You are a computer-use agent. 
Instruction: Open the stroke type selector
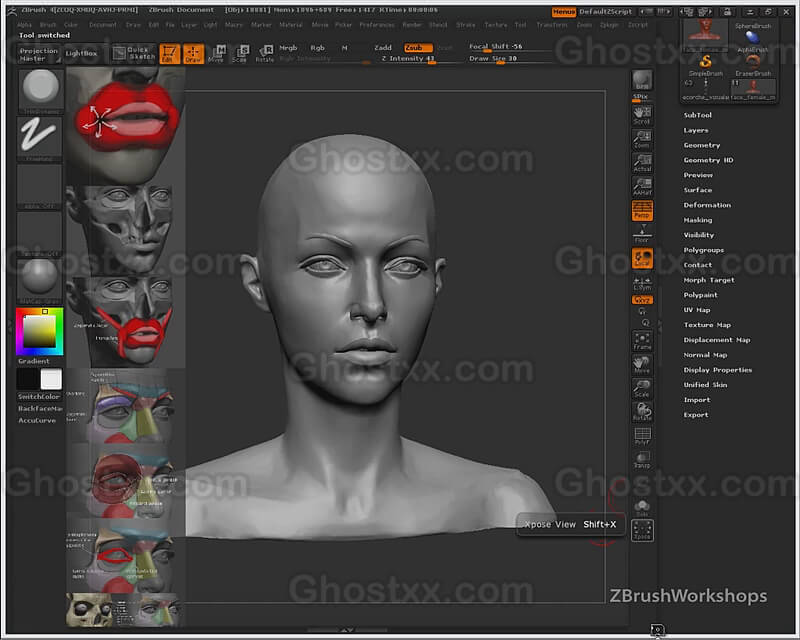point(39,139)
